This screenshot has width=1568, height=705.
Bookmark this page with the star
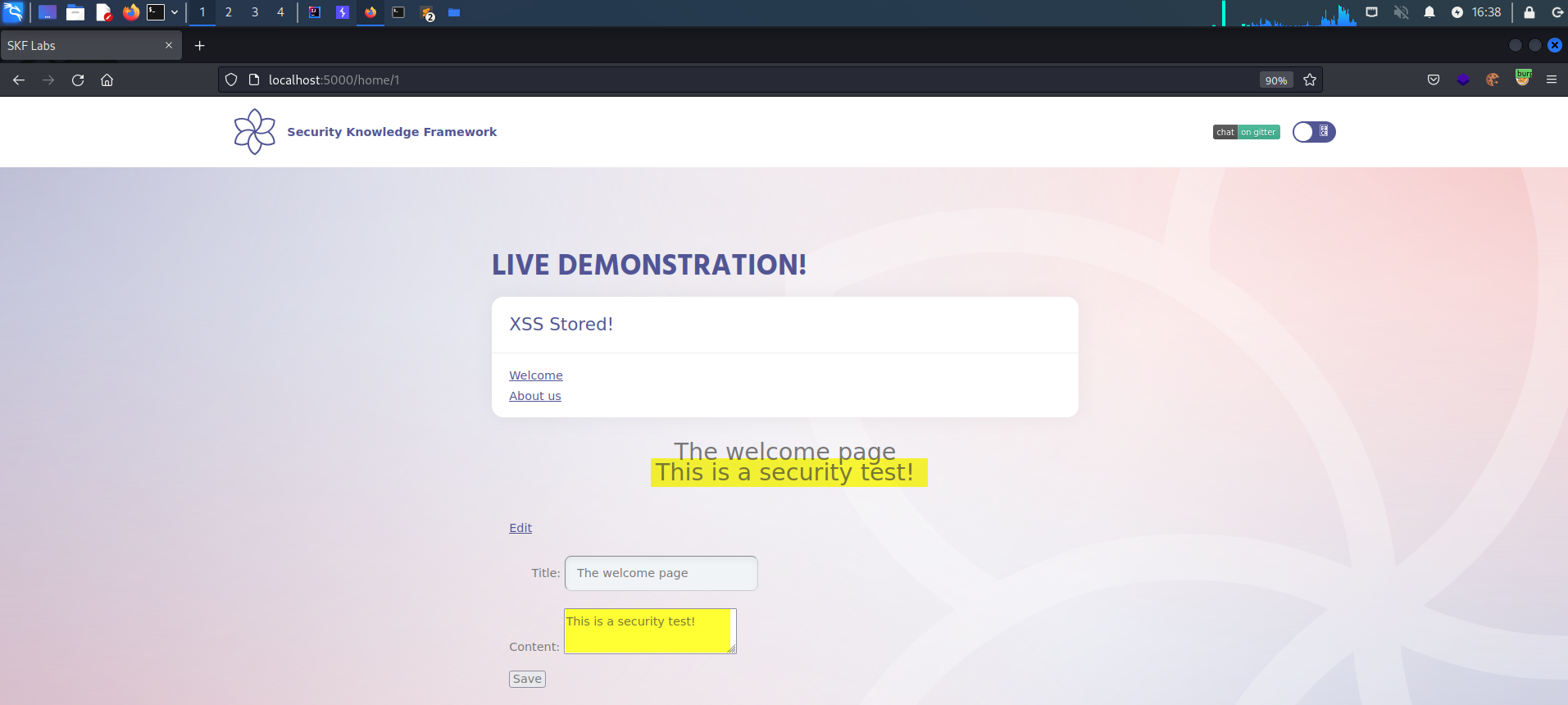[1310, 80]
